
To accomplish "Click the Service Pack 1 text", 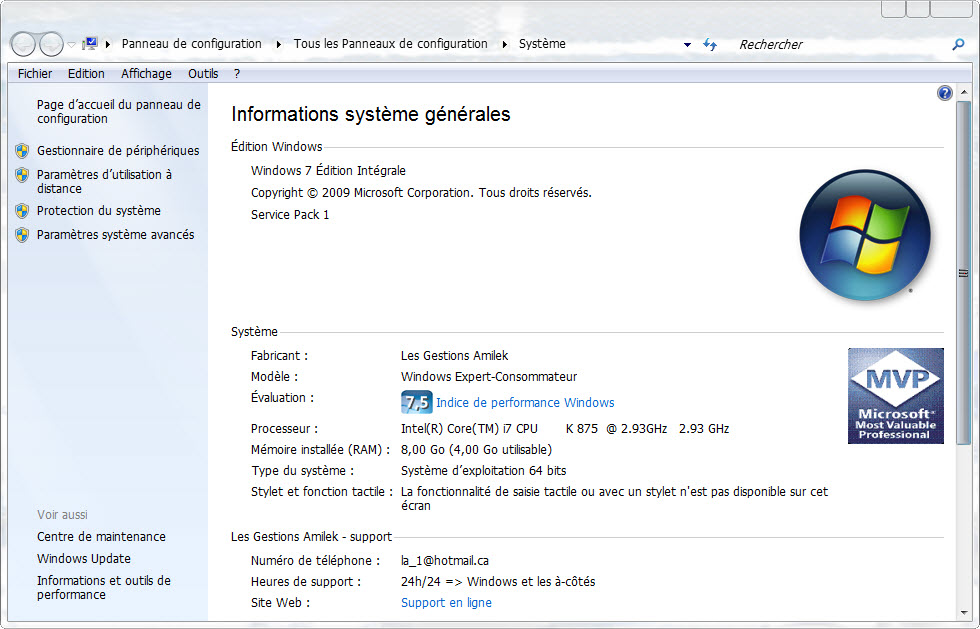I will (x=290, y=214).
